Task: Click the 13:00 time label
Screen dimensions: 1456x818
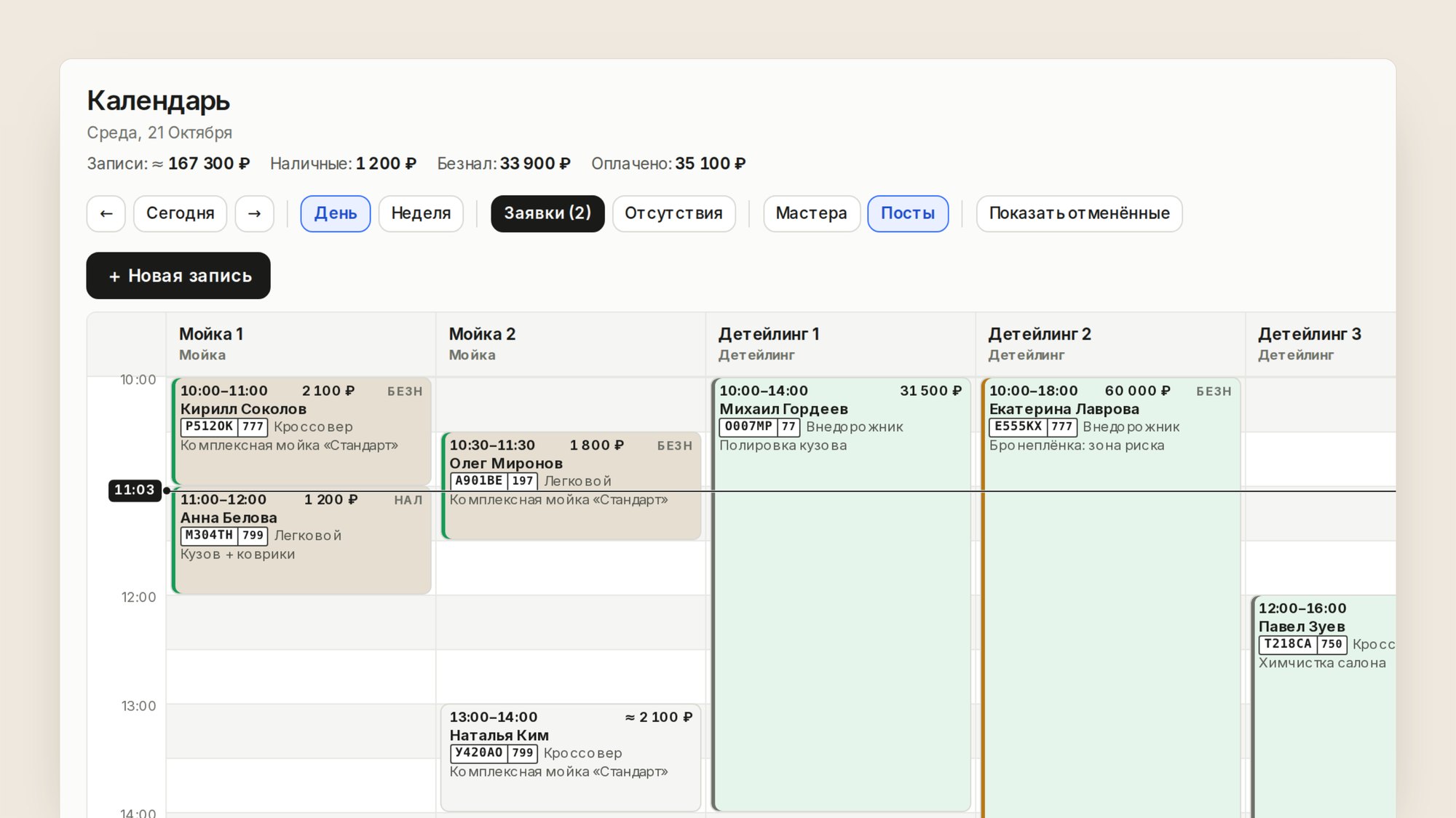Action: (x=138, y=706)
